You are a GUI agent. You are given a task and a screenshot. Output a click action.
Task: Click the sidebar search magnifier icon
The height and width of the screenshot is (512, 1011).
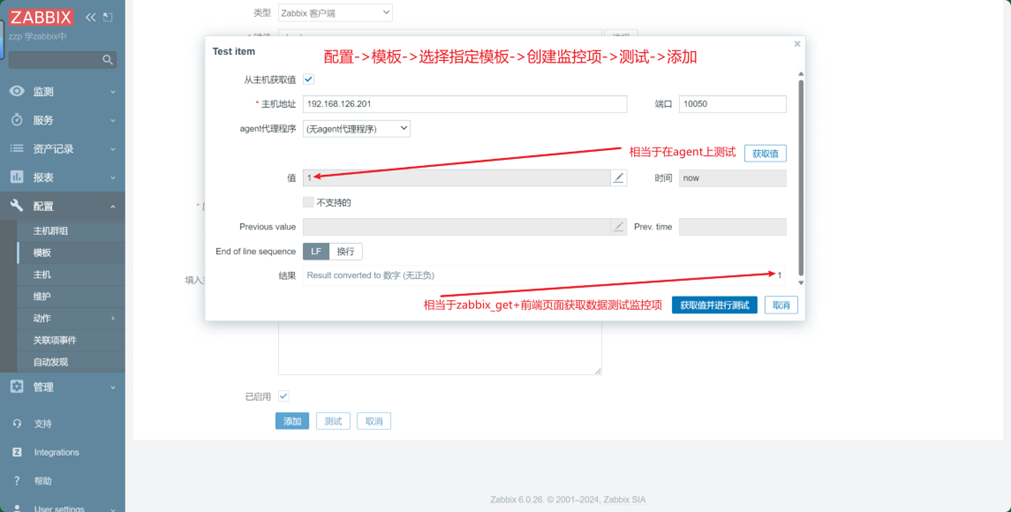click(x=108, y=60)
